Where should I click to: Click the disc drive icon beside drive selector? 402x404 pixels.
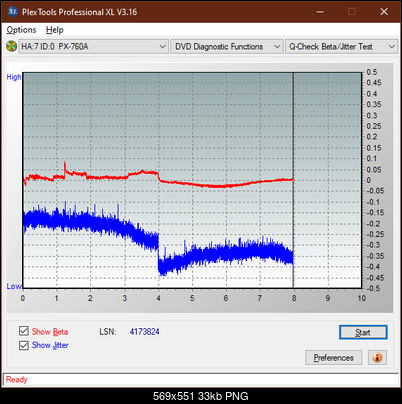[x=11, y=46]
